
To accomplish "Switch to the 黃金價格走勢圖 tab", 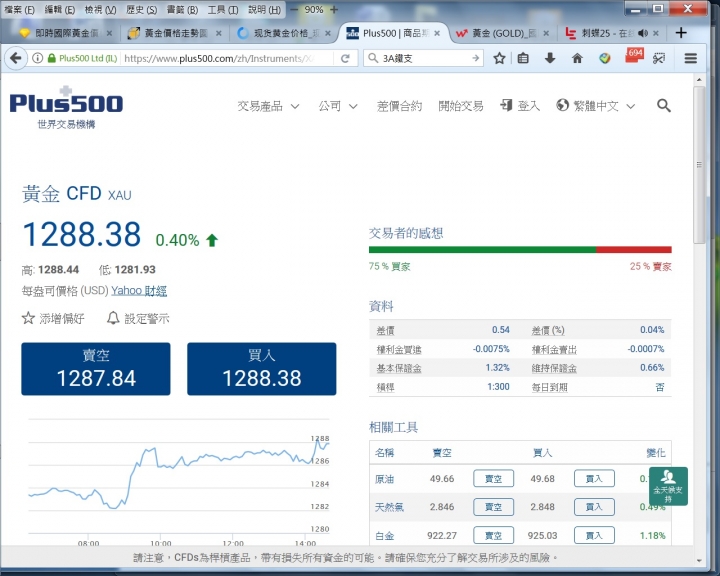I will pos(174,33).
